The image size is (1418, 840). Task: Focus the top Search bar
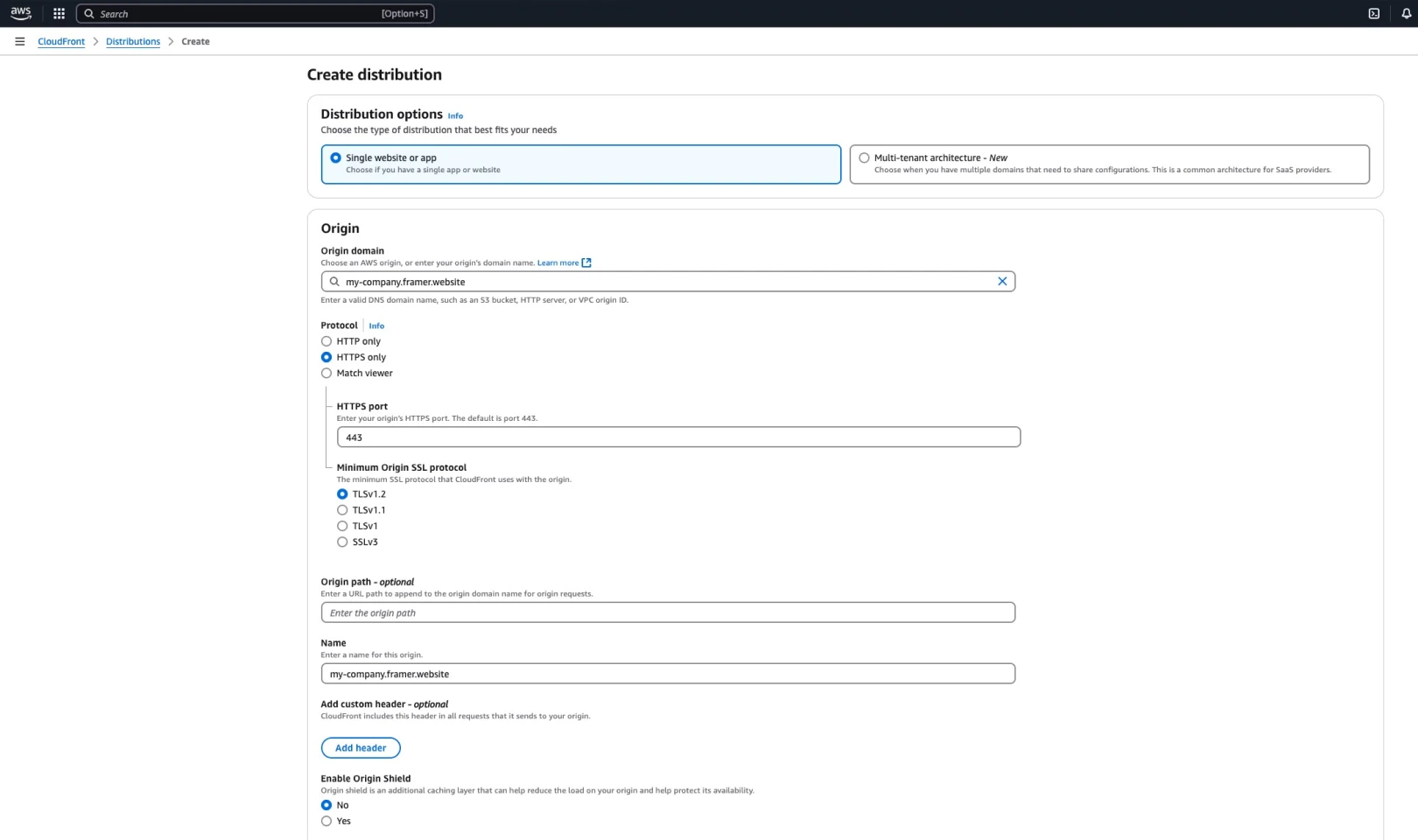pyautogui.click(x=255, y=13)
